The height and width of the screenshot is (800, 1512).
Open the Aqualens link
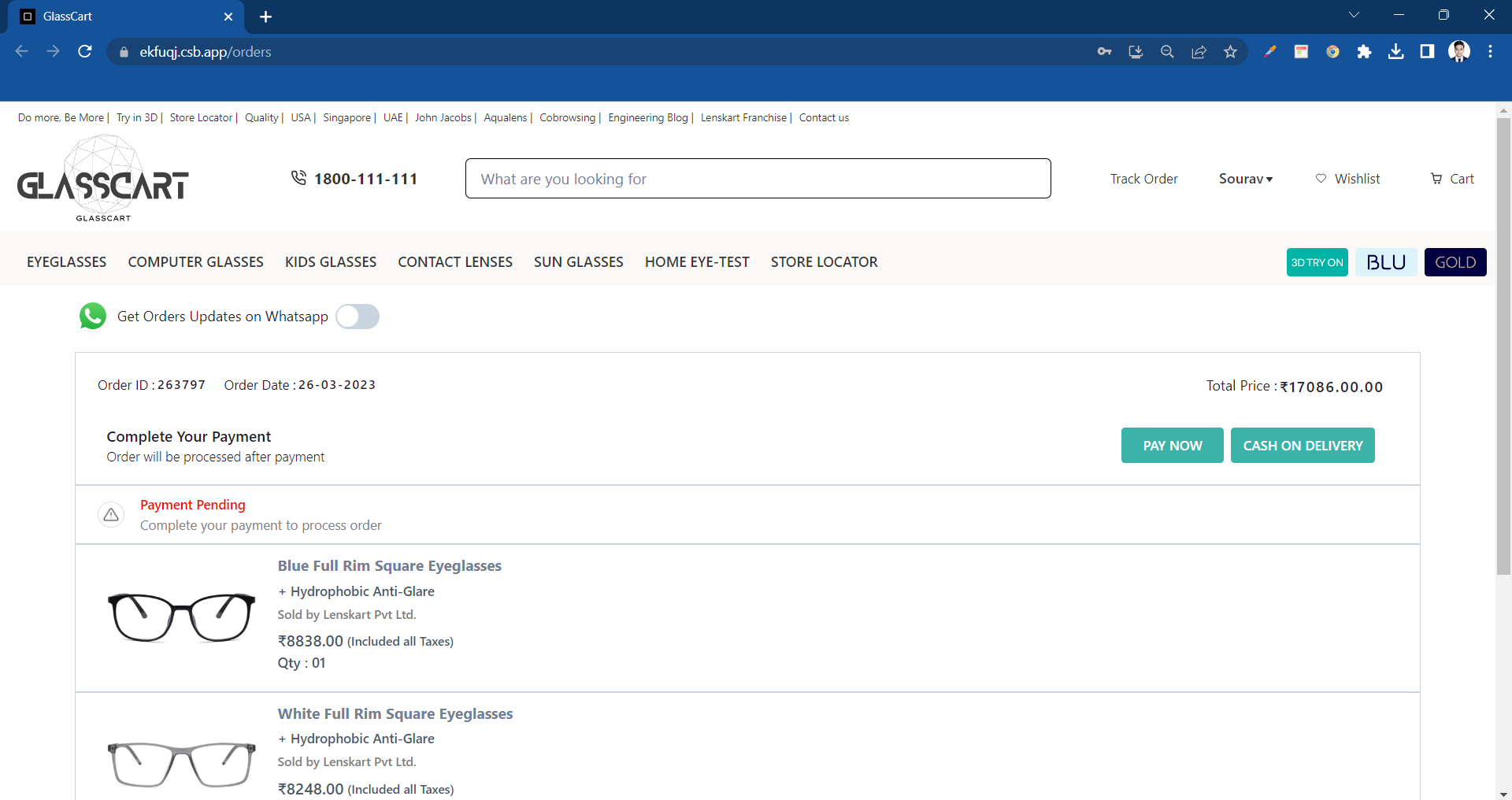pyautogui.click(x=506, y=117)
